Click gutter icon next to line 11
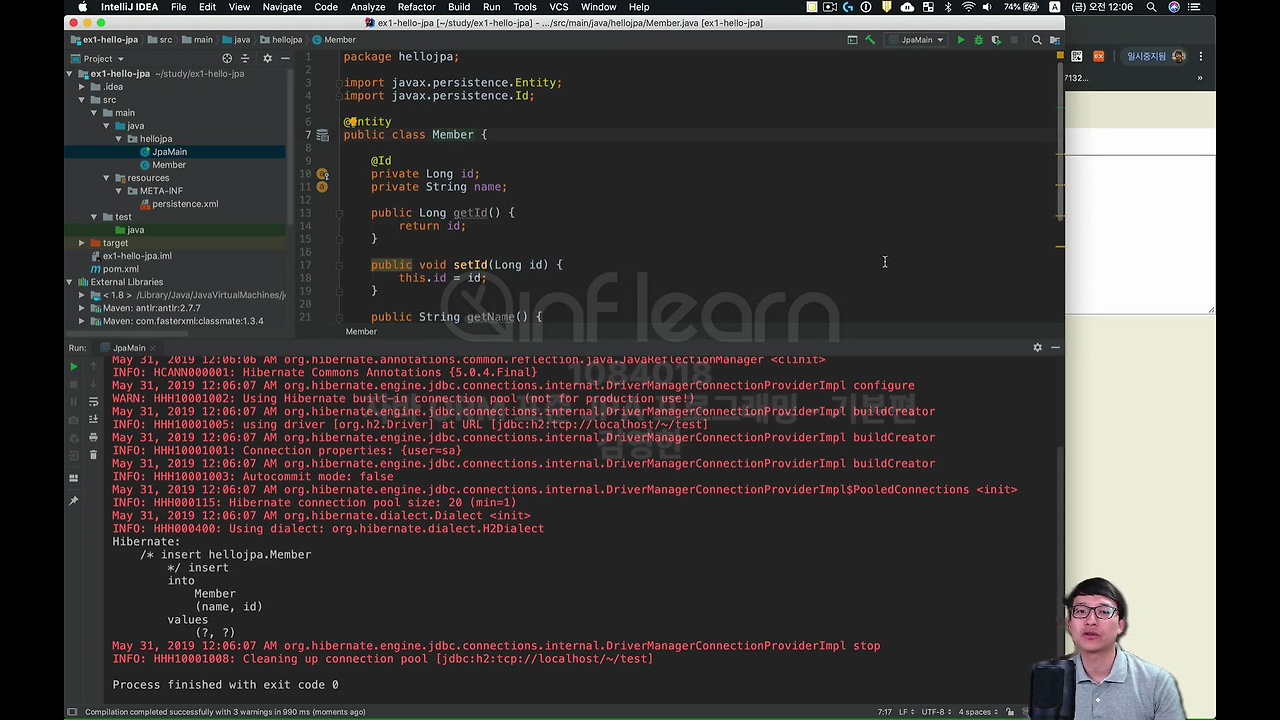The image size is (1280, 720). (322, 187)
